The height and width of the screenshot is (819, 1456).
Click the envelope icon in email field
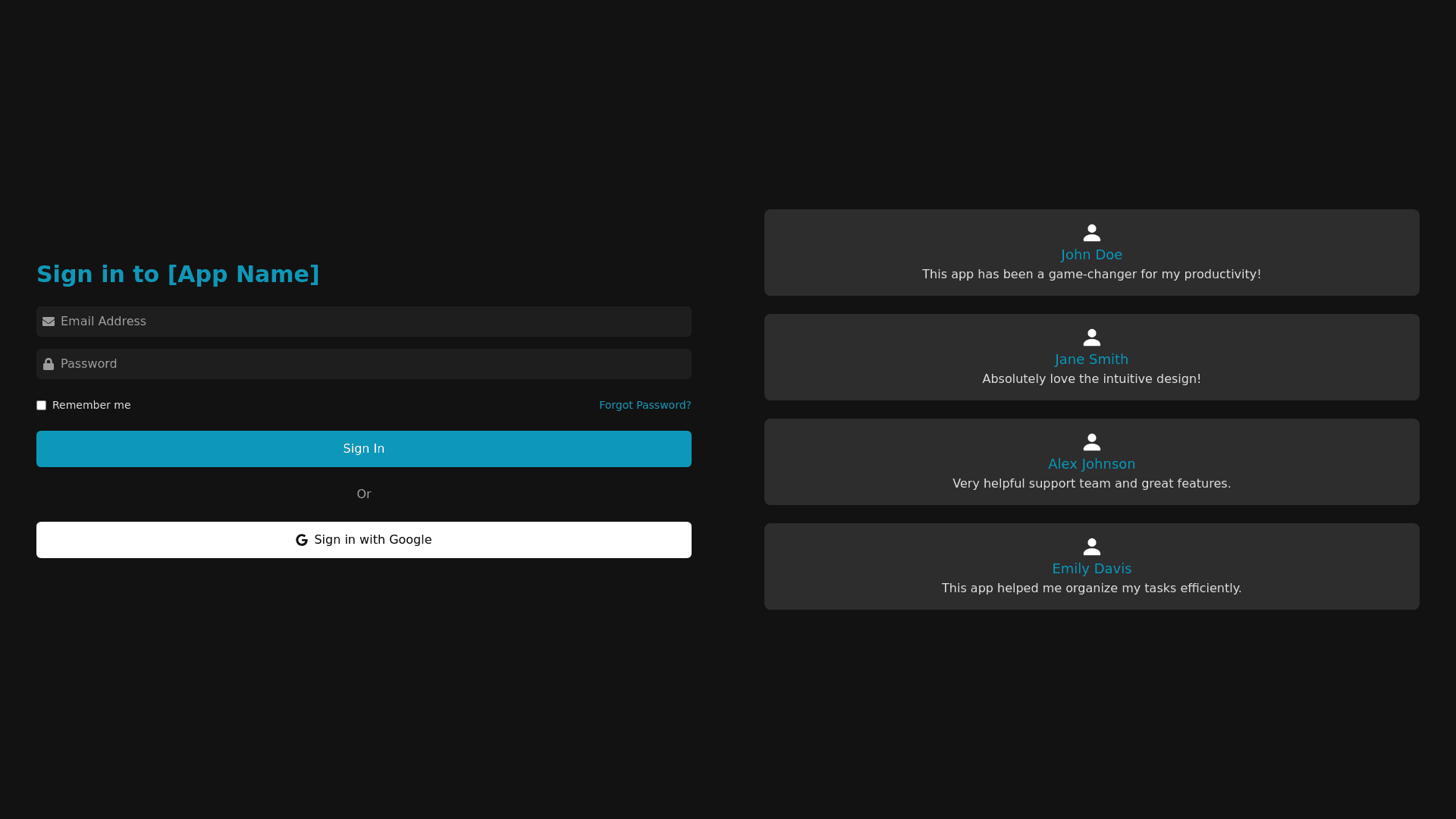(49, 322)
